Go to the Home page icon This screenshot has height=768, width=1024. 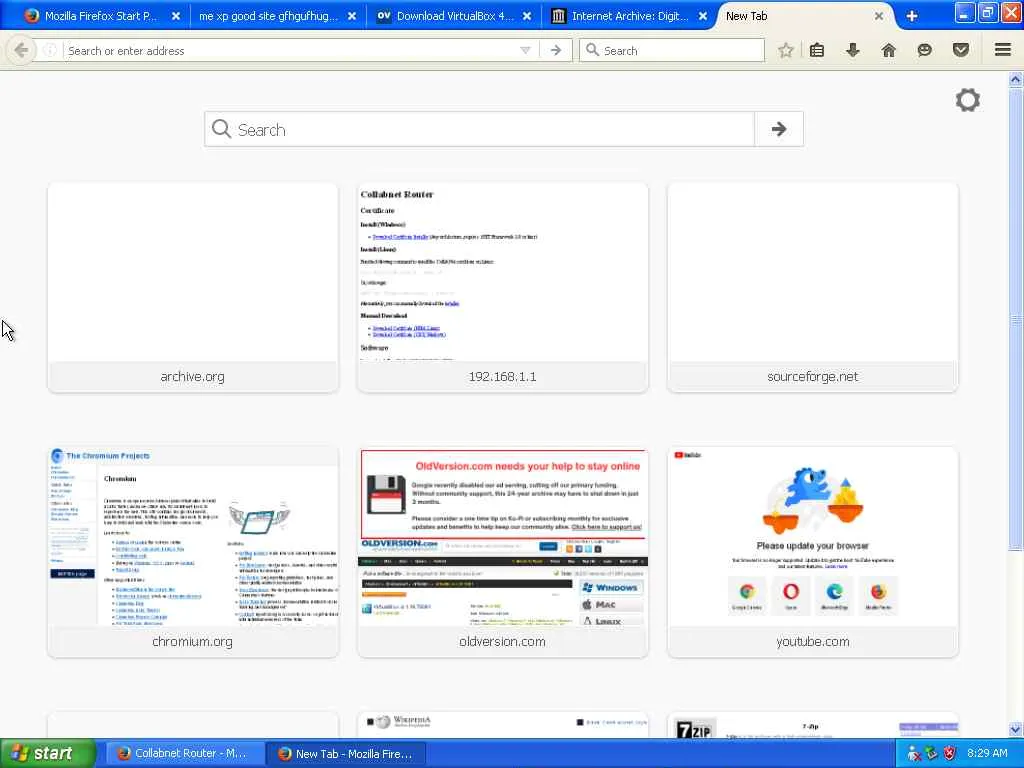pos(888,50)
